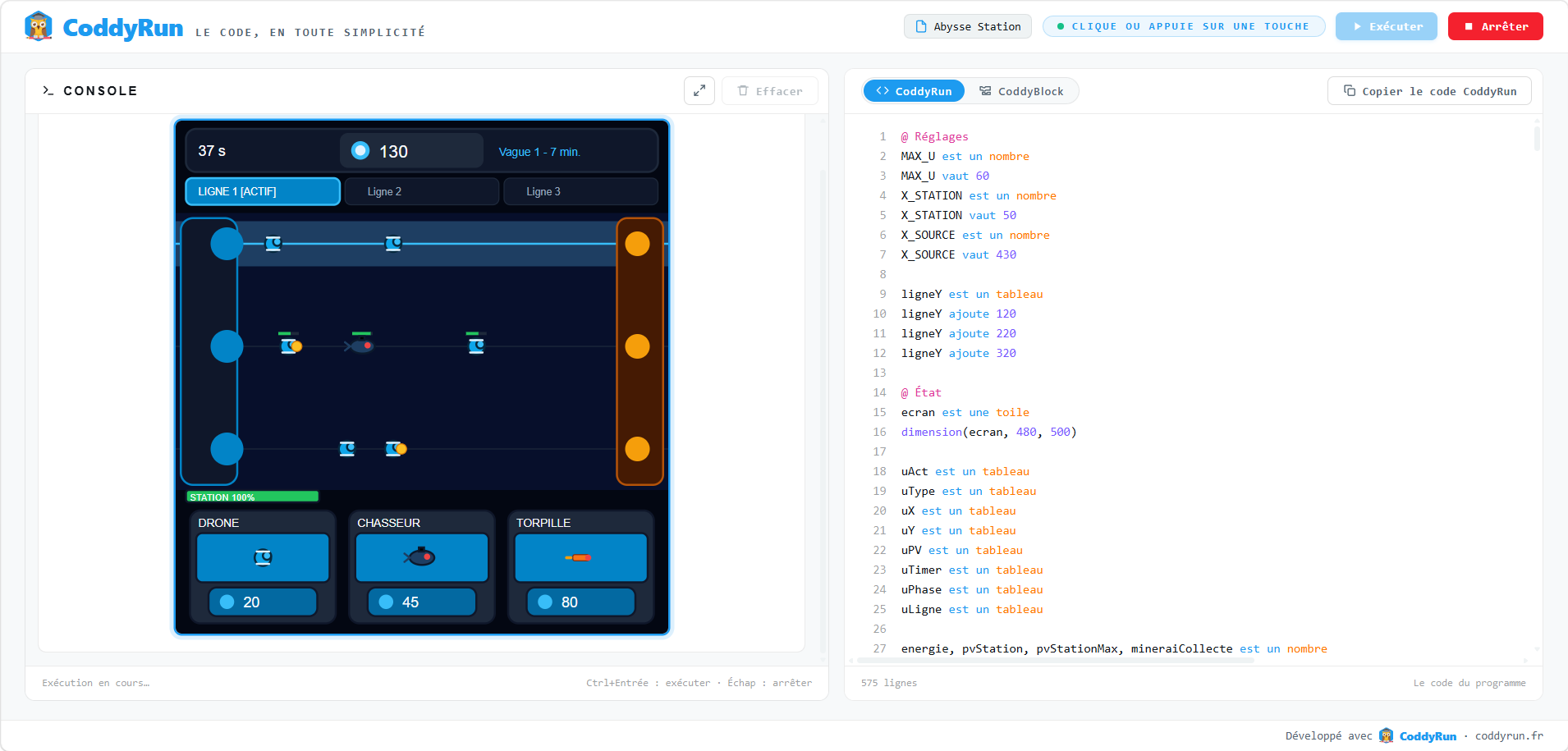Click the top orange source node

coord(638,244)
